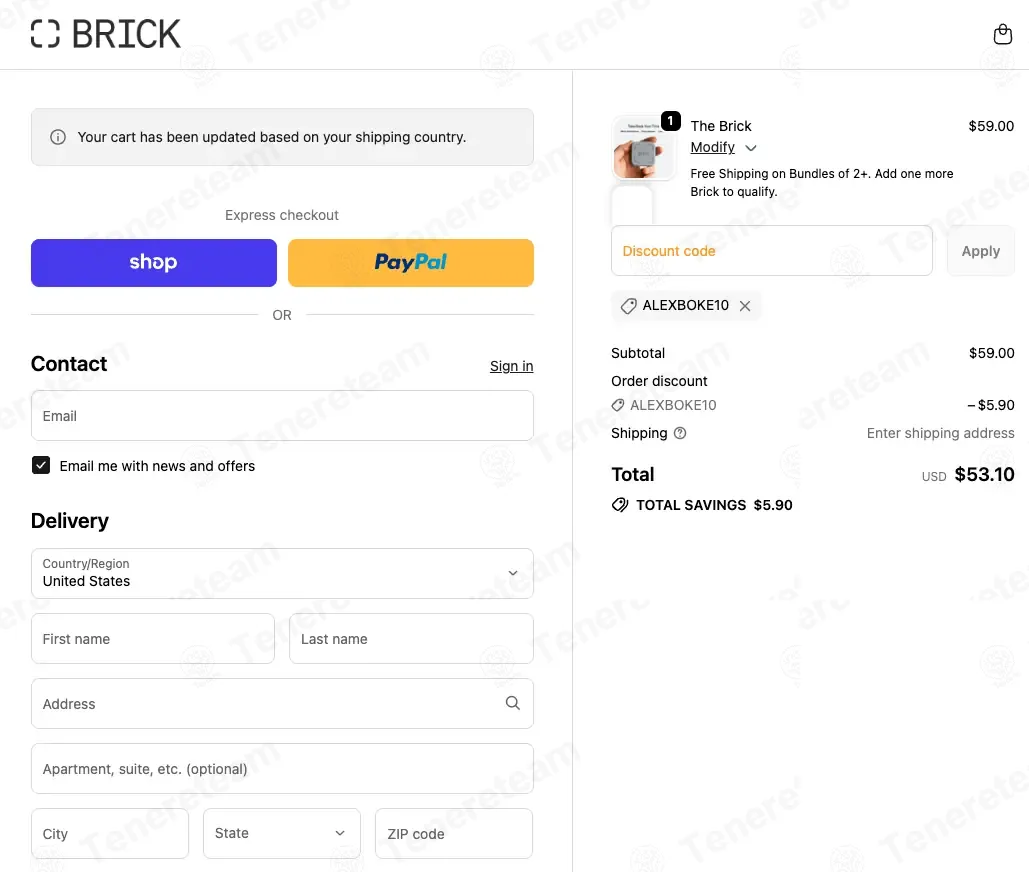Click into the Discount code field

point(771,251)
